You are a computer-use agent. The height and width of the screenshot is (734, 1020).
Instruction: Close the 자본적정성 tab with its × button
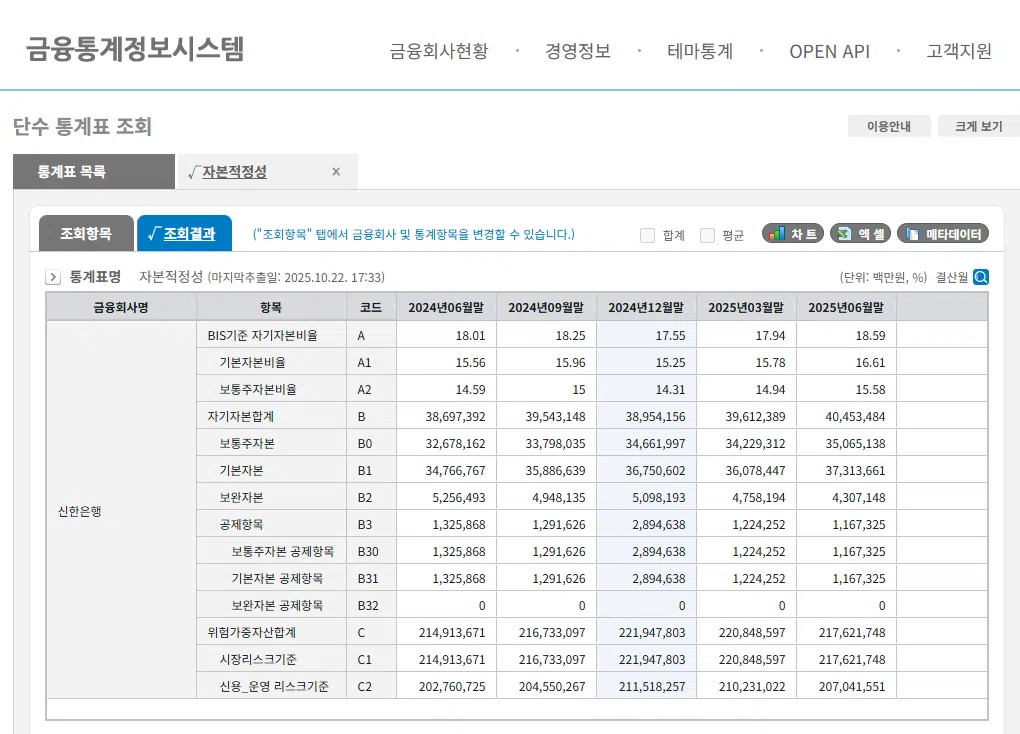[x=338, y=171]
